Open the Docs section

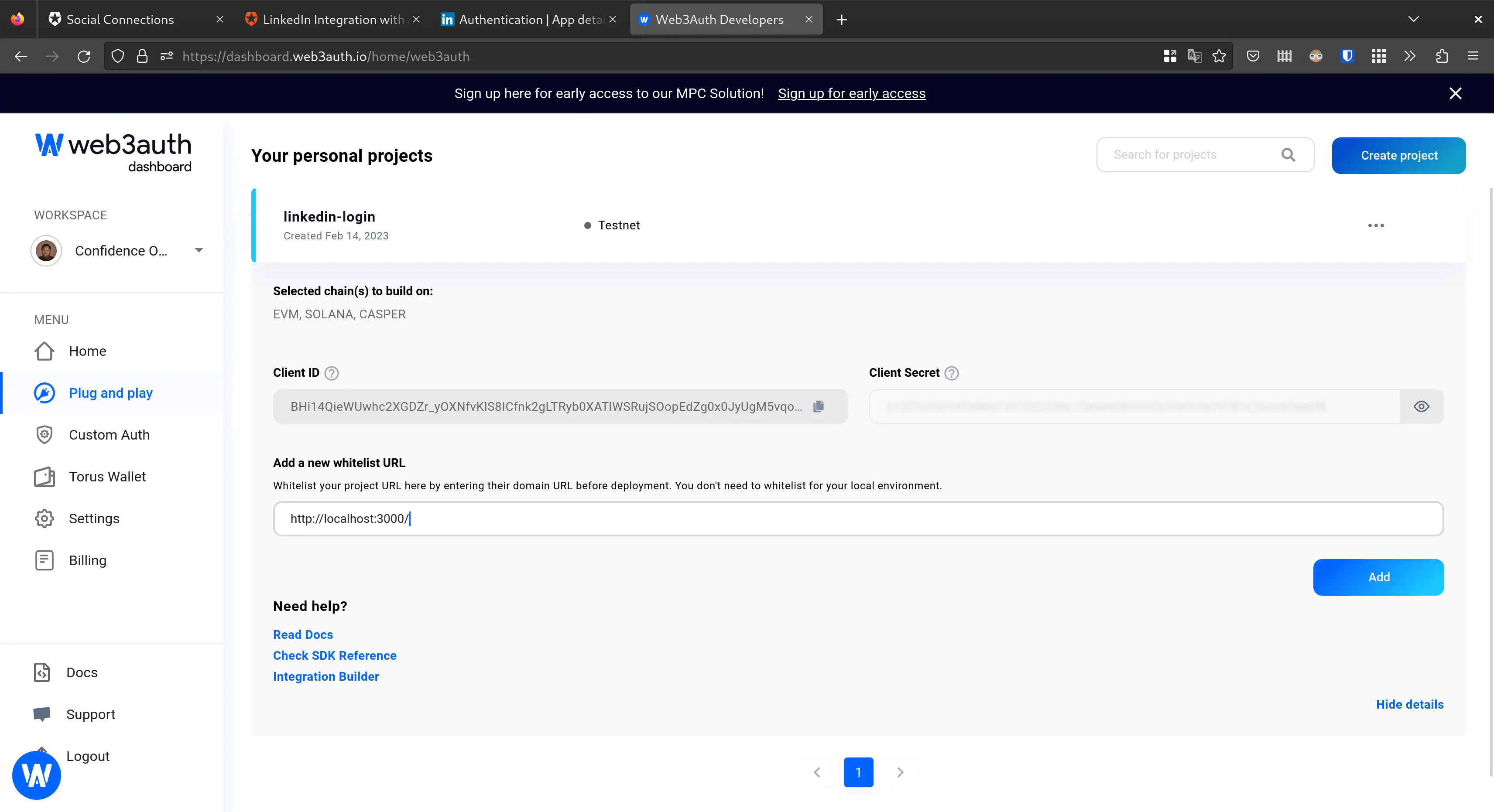click(x=81, y=672)
